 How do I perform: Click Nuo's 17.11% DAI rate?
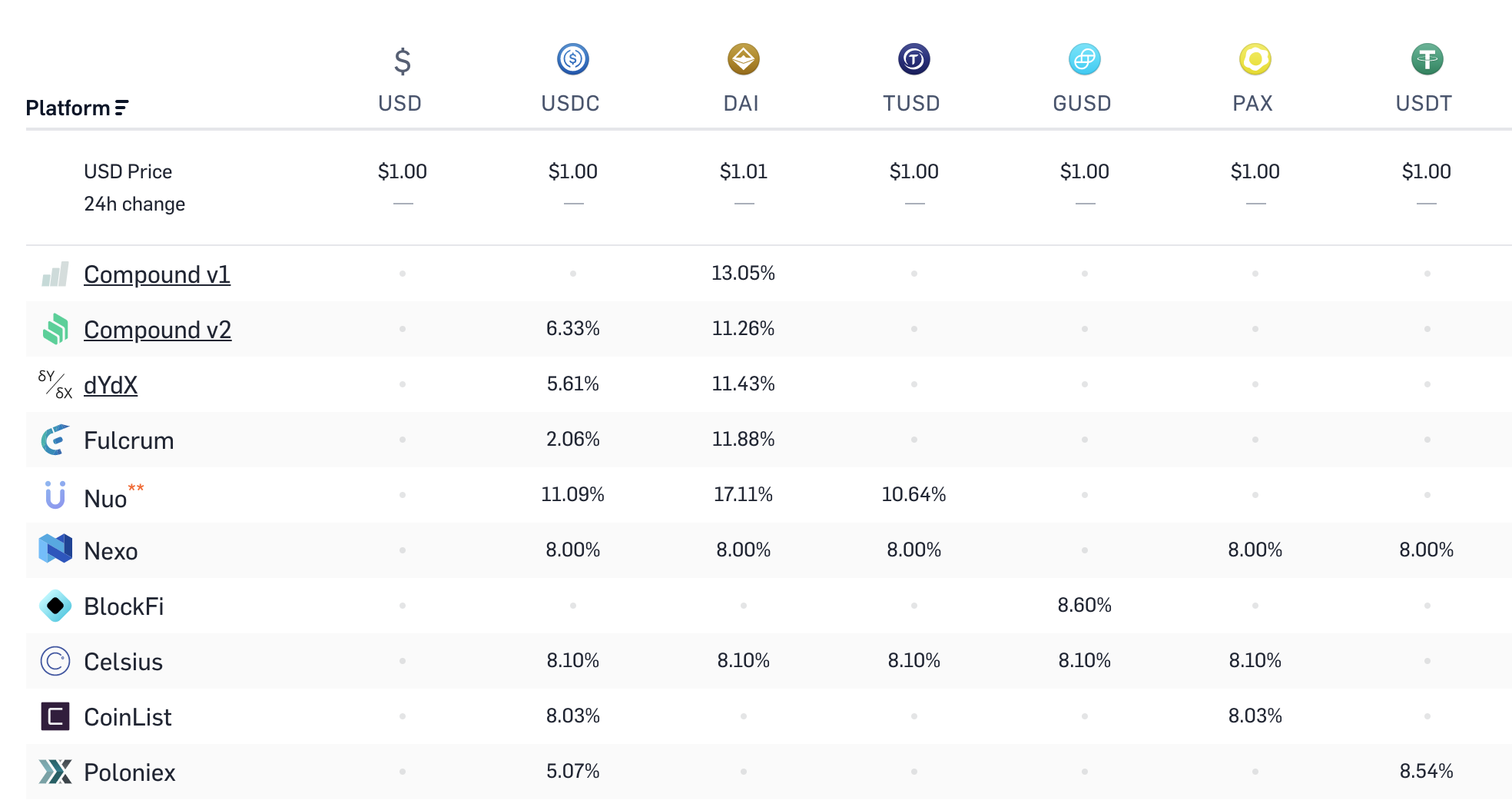(743, 494)
